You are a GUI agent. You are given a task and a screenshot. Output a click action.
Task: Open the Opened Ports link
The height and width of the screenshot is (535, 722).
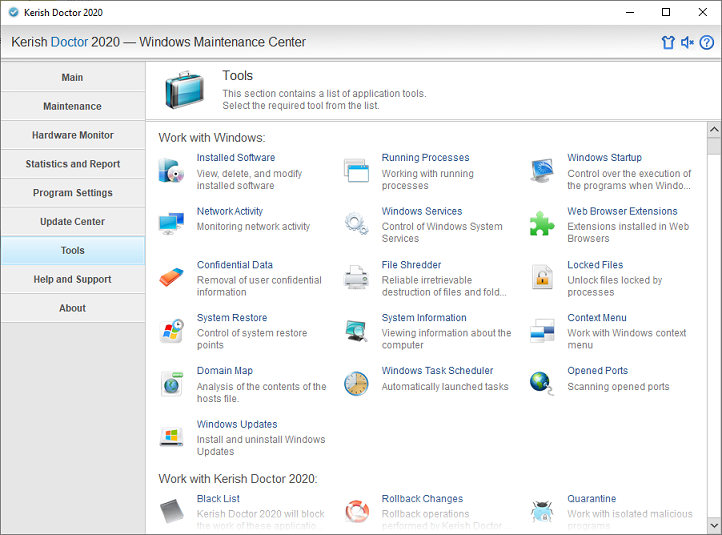(x=597, y=371)
